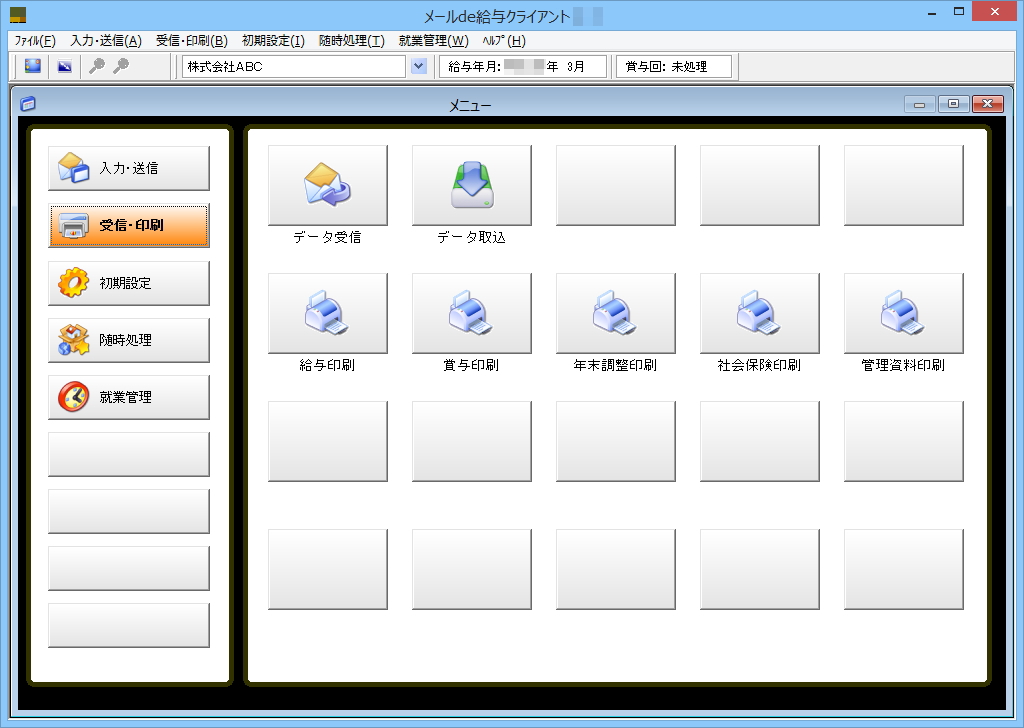The width and height of the screenshot is (1024, 728).
Task: Open the ファイル(F) menu
Action: point(35,41)
